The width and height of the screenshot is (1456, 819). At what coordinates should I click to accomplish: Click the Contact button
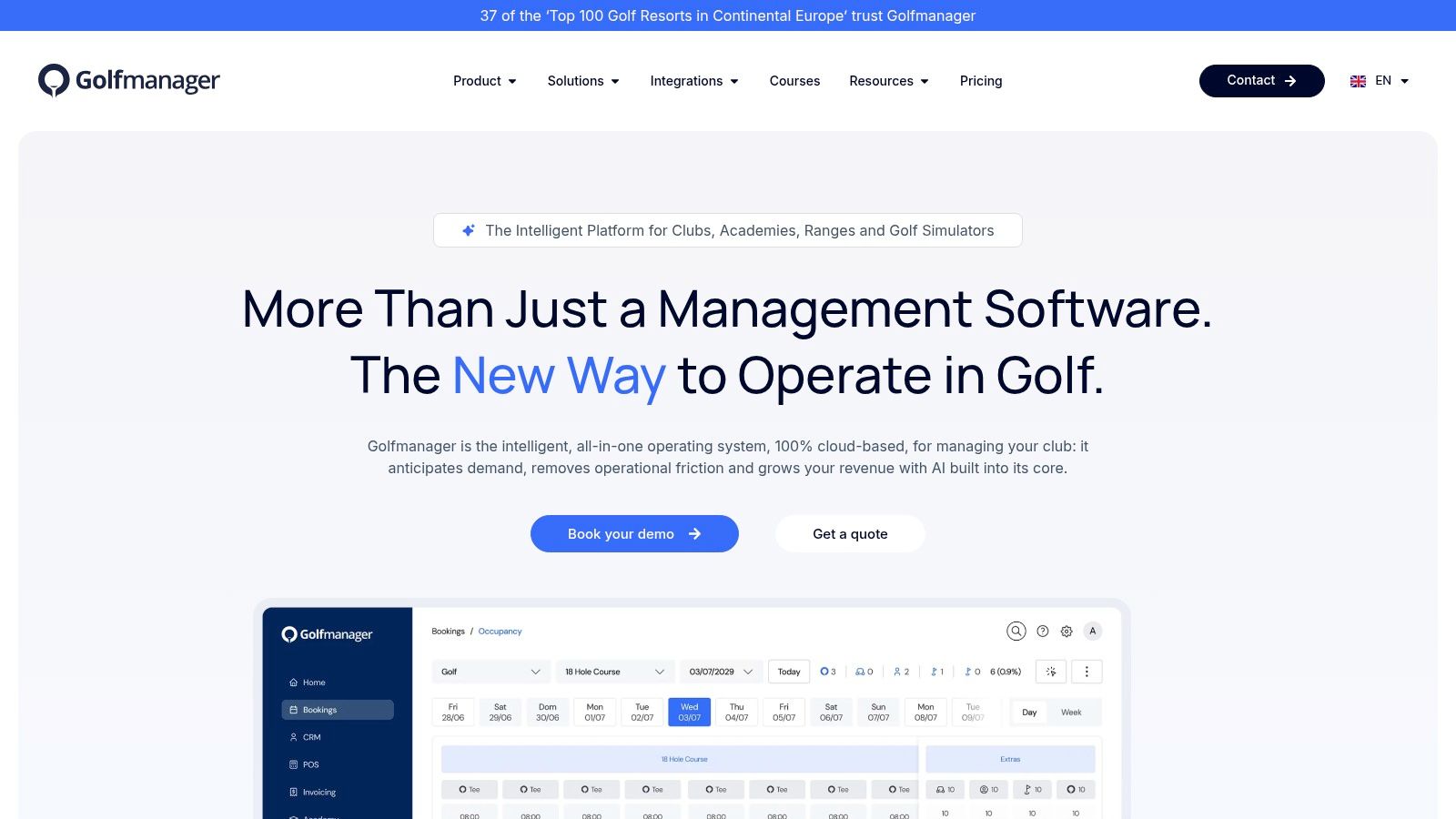click(x=1261, y=81)
